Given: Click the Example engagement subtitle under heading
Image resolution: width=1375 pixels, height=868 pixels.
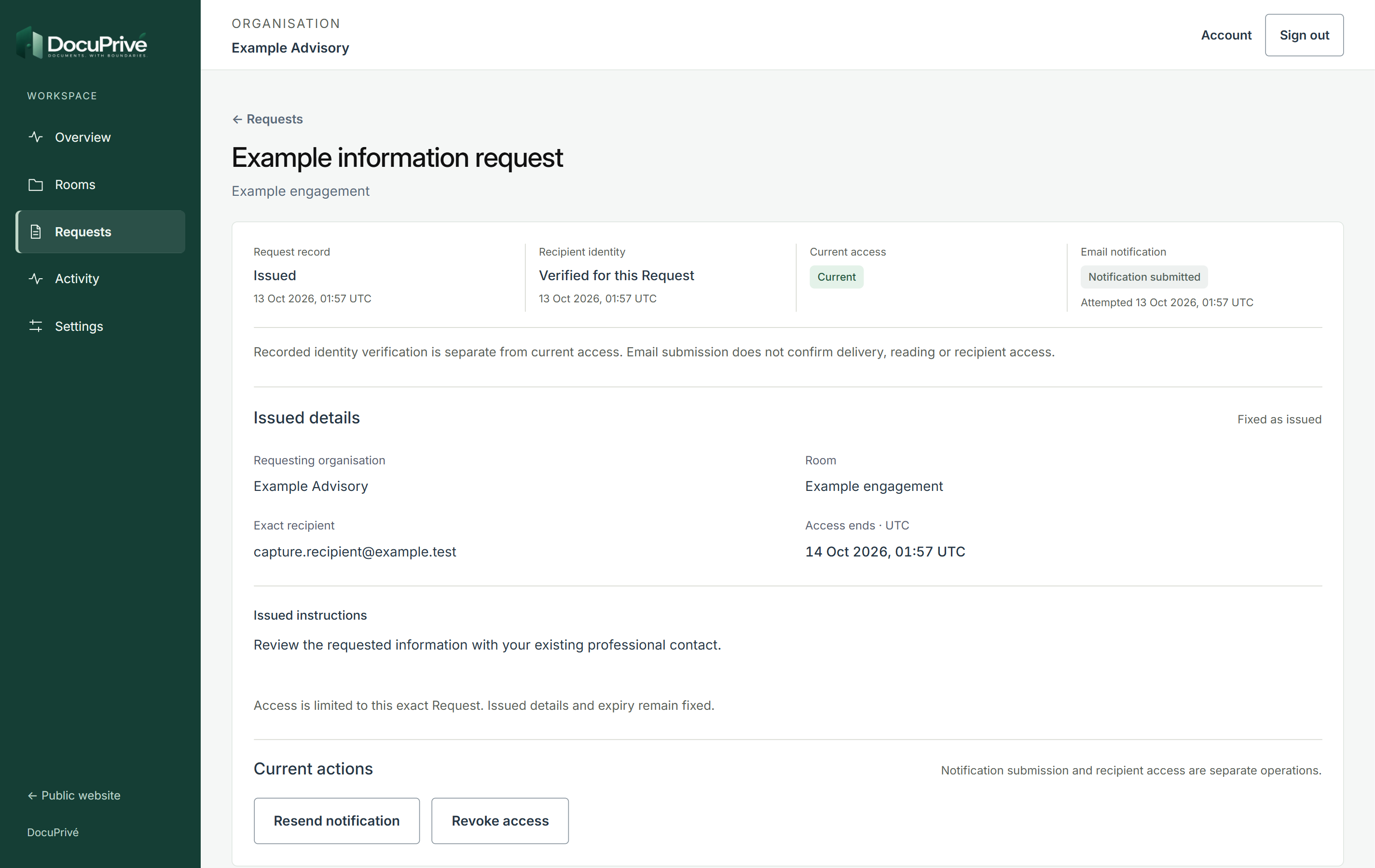Looking at the screenshot, I should pyautogui.click(x=301, y=191).
